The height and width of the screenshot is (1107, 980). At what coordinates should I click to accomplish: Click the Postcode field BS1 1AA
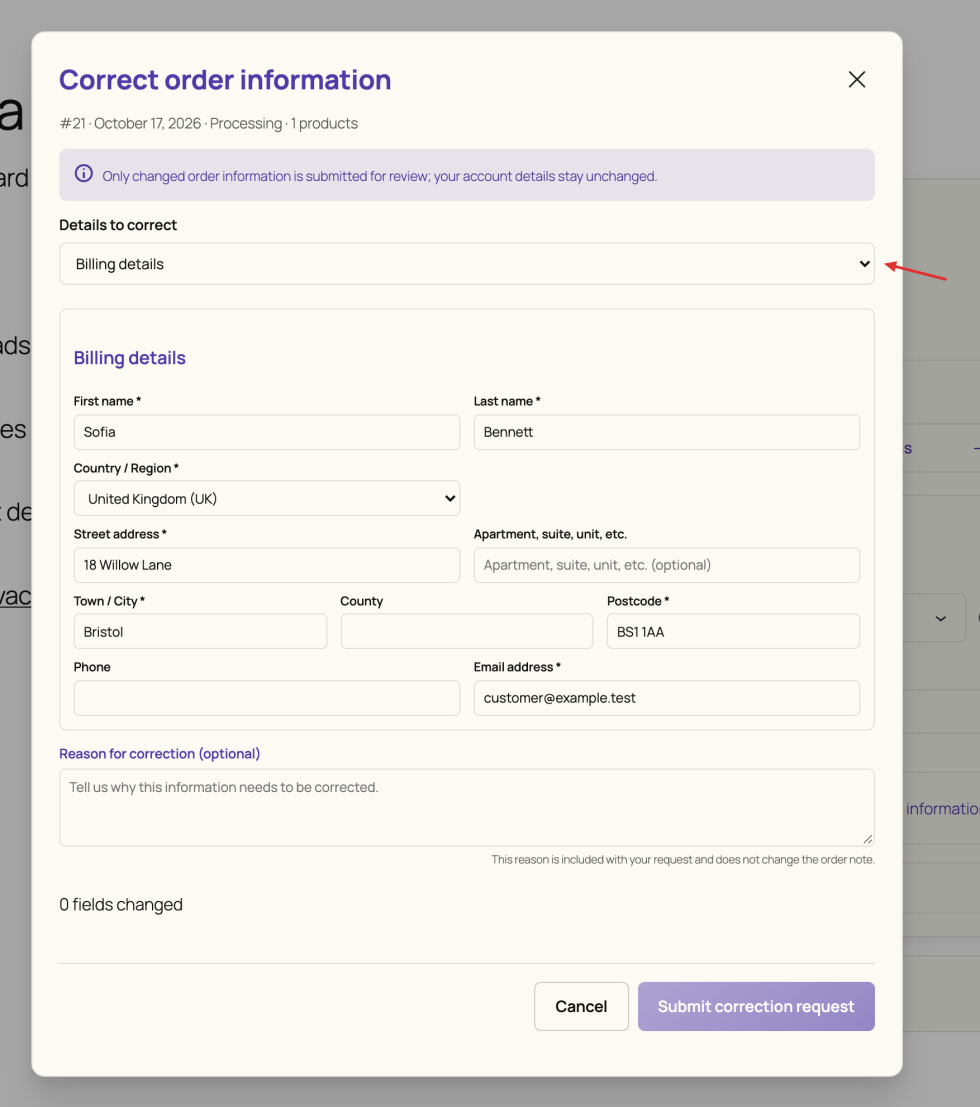(734, 631)
